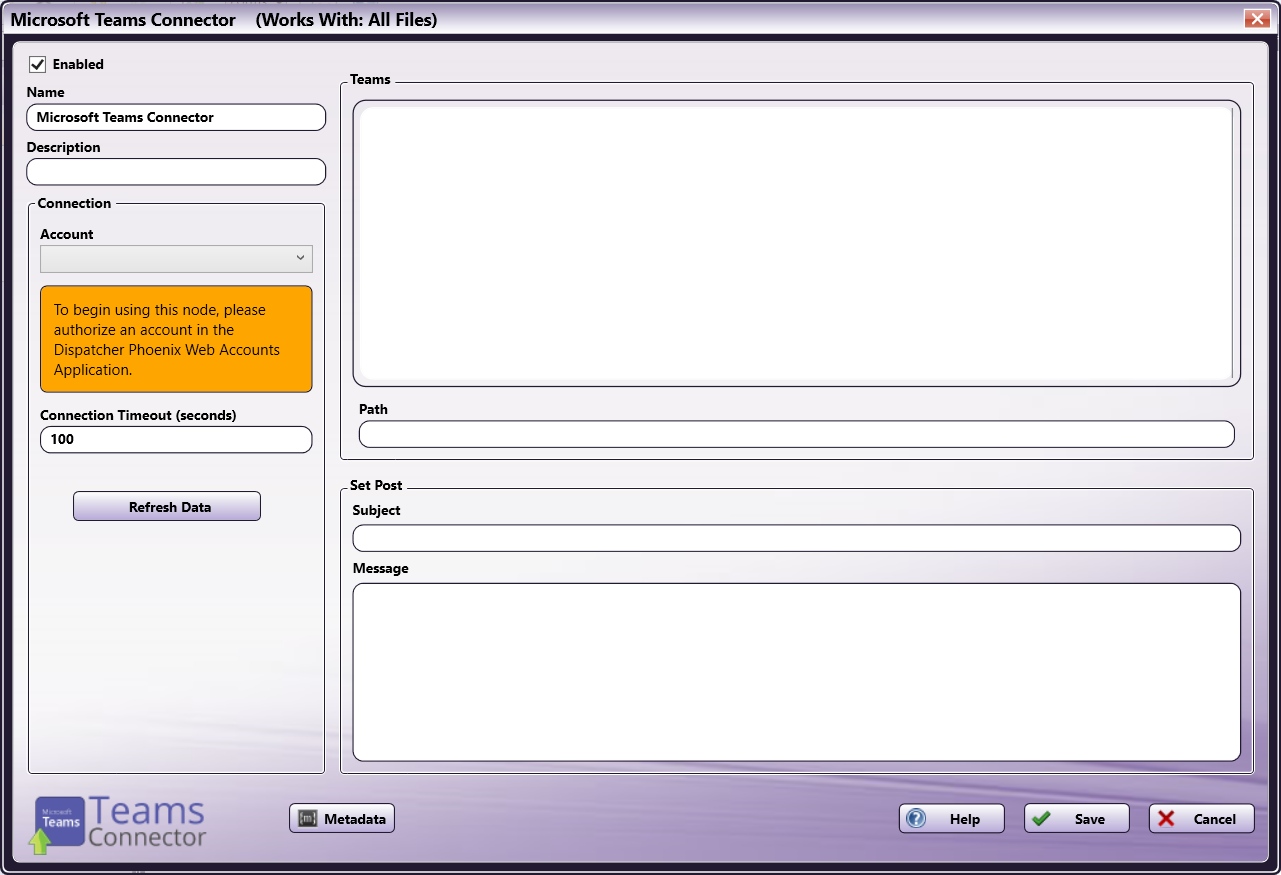The height and width of the screenshot is (875, 1281).
Task: Click the Refresh Data button
Action: point(167,506)
